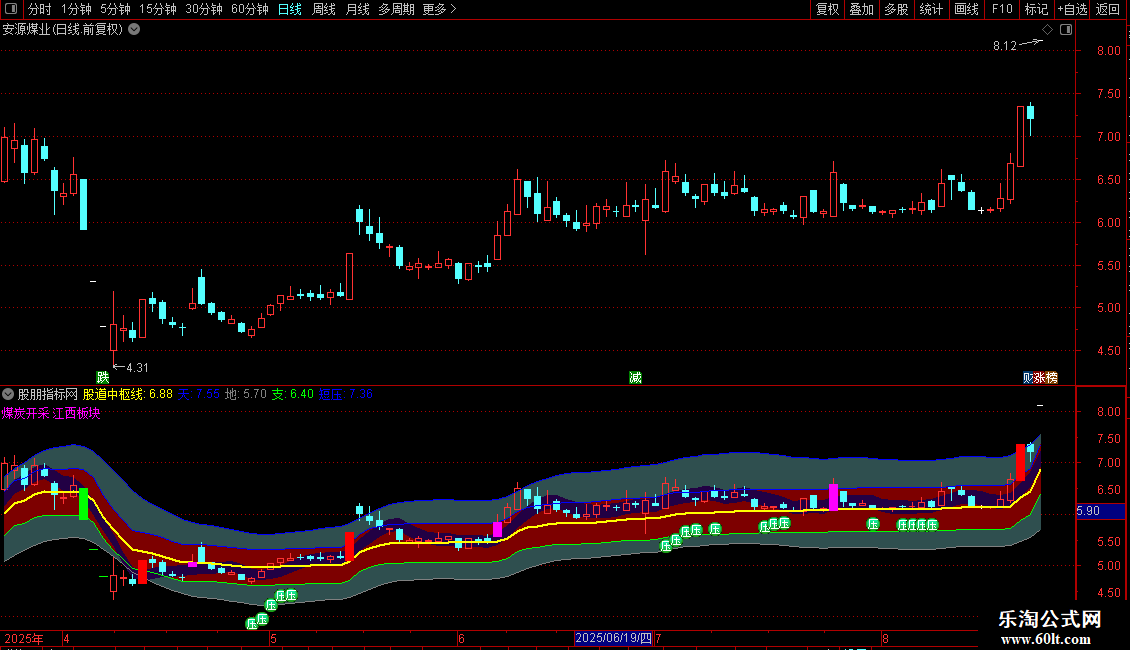Viewport: 1130px width, 650px height.
Task: Click the 减 marker on the chart
Action: click(x=635, y=378)
